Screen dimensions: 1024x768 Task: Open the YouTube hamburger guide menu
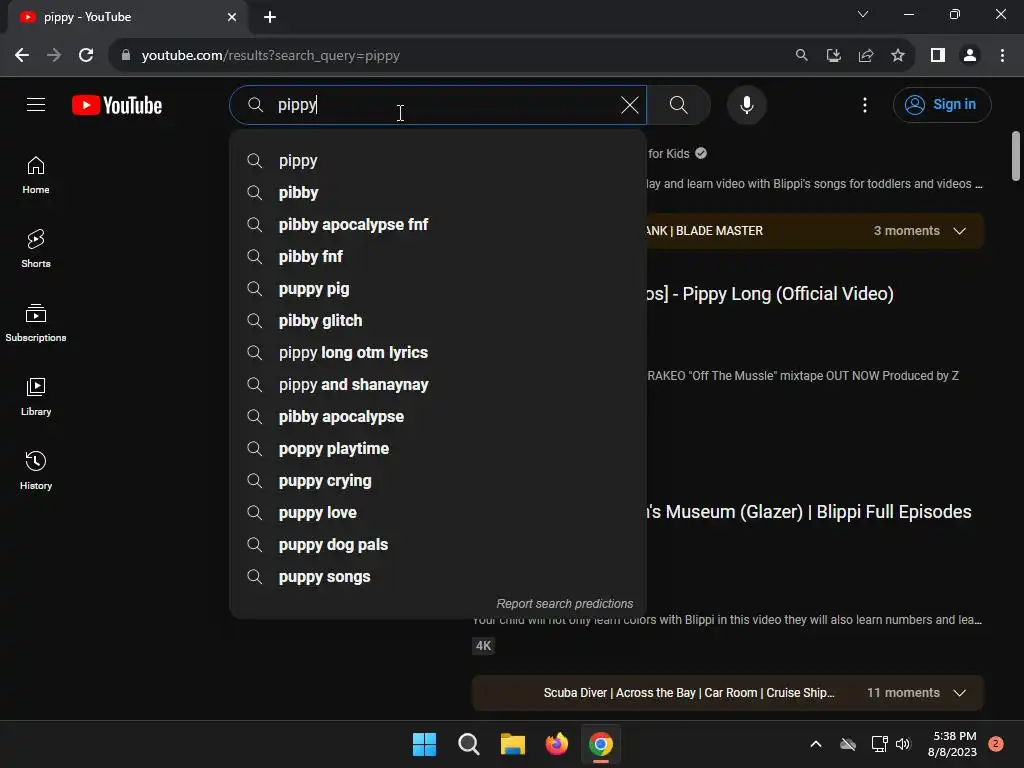click(36, 104)
